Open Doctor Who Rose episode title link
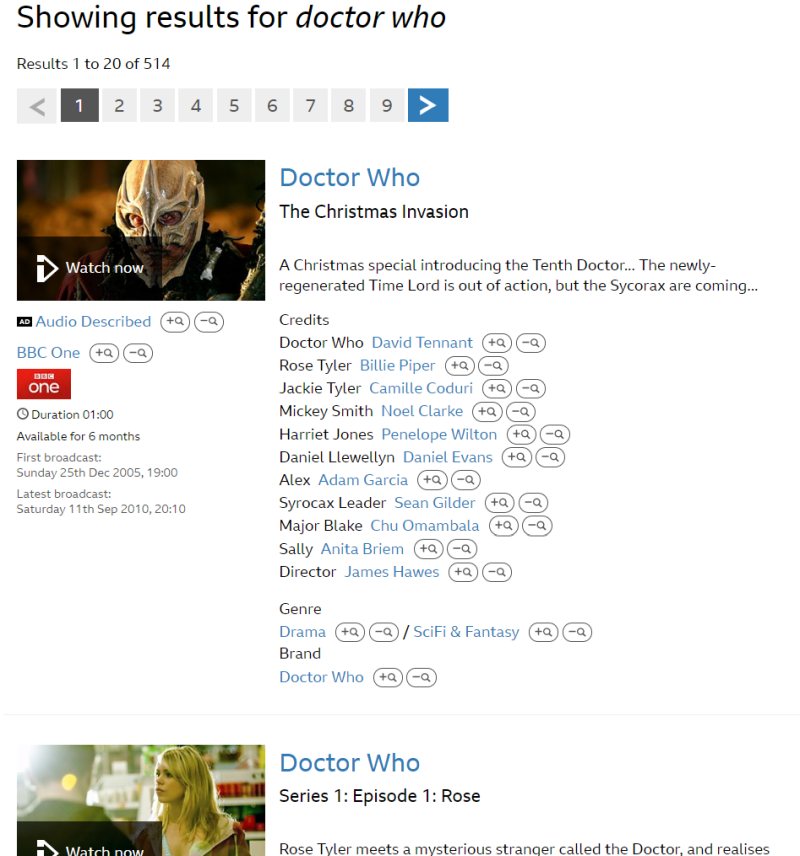The width and height of the screenshot is (800, 856). point(349,763)
